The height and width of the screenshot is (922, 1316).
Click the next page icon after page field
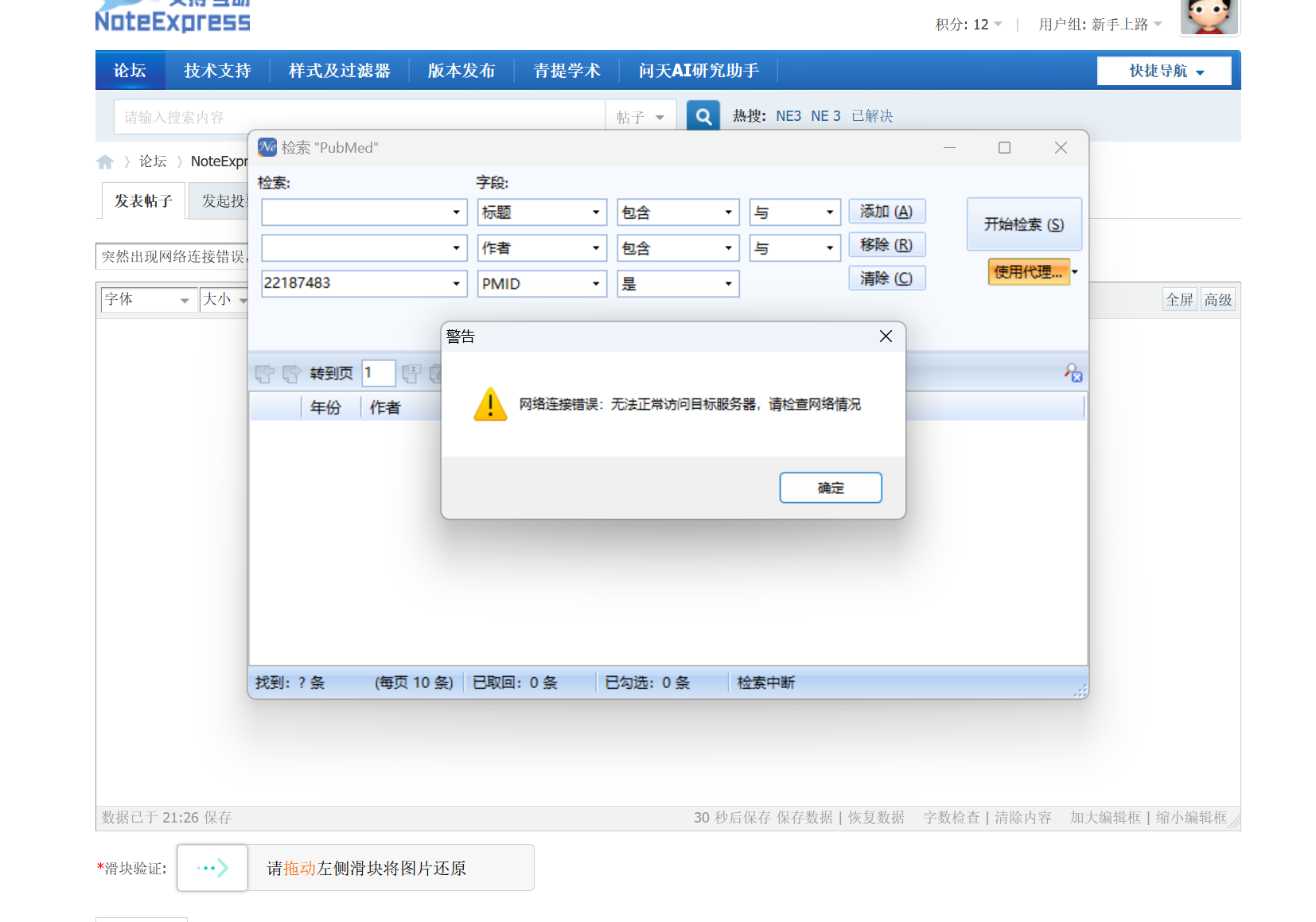(x=411, y=373)
